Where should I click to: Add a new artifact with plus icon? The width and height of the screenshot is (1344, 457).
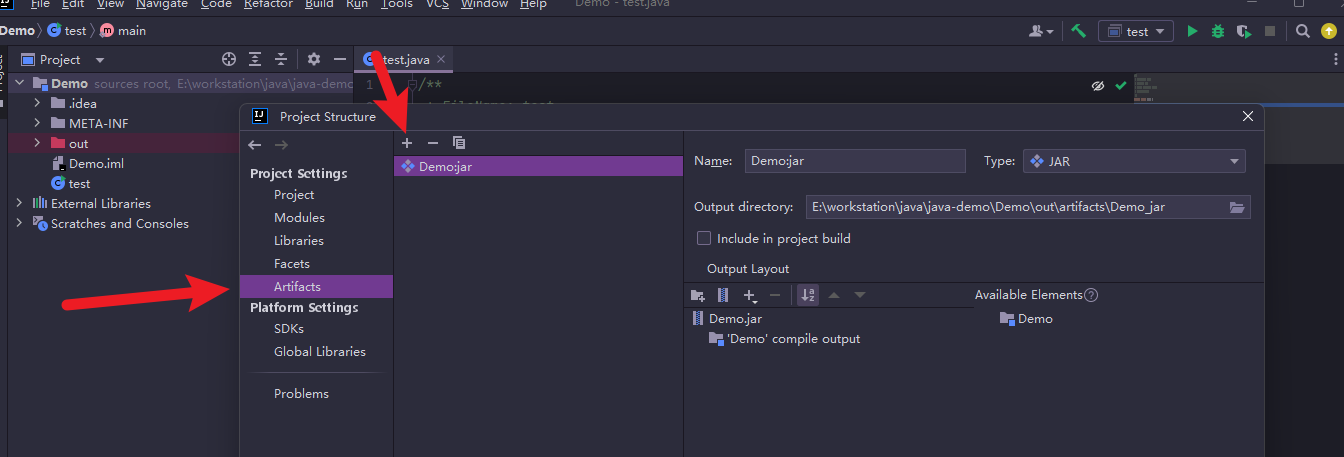coord(407,144)
